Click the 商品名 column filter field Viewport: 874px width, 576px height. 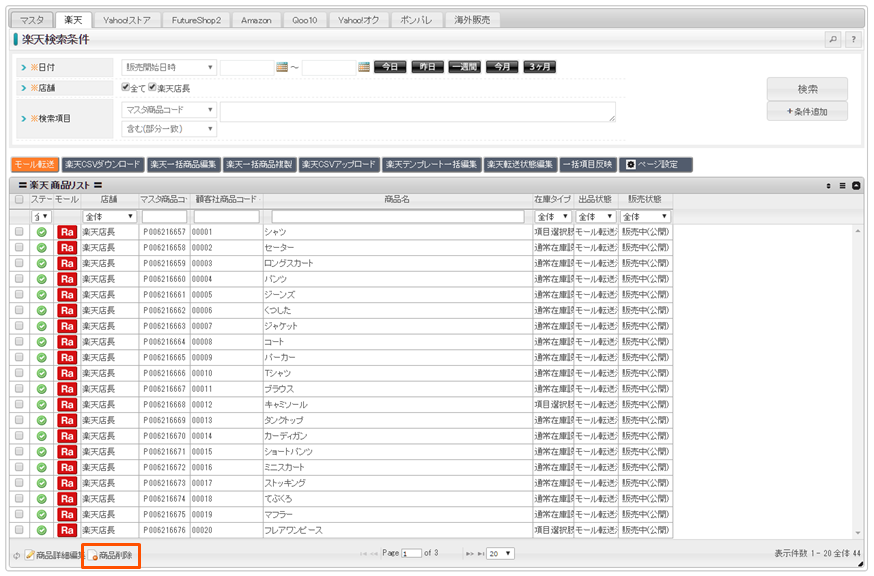398,216
